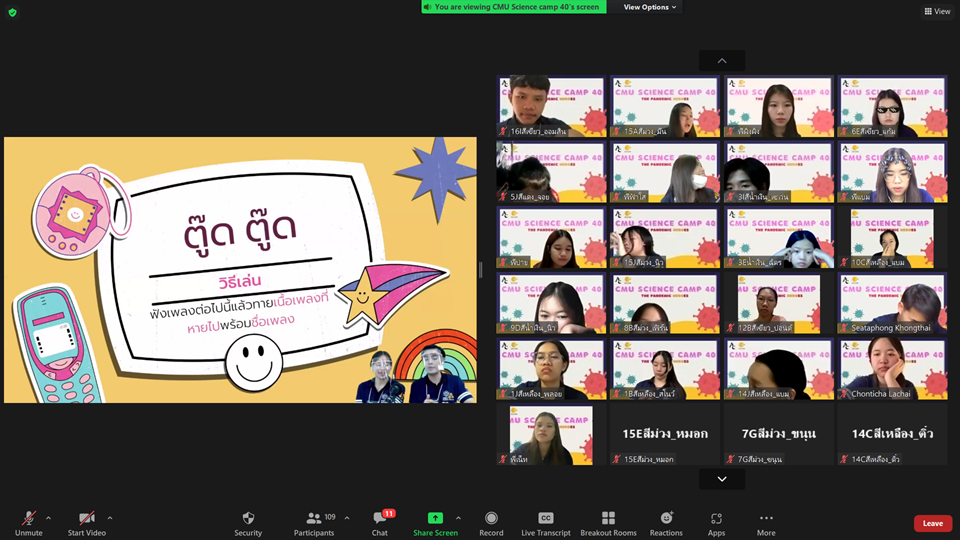Click the green encryption shield icon

(x=13, y=12)
